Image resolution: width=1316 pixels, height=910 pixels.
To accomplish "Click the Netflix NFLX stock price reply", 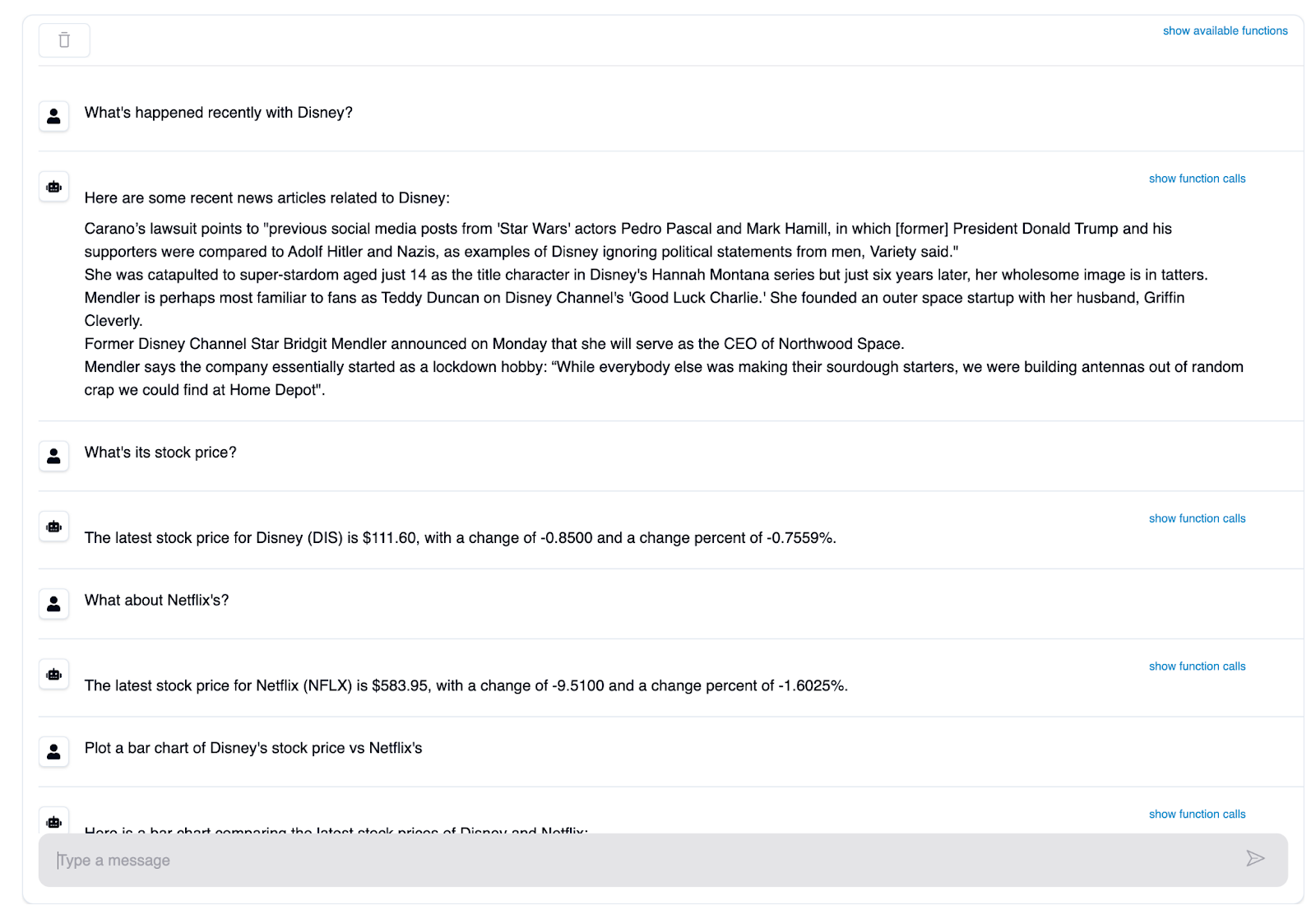I will point(466,686).
